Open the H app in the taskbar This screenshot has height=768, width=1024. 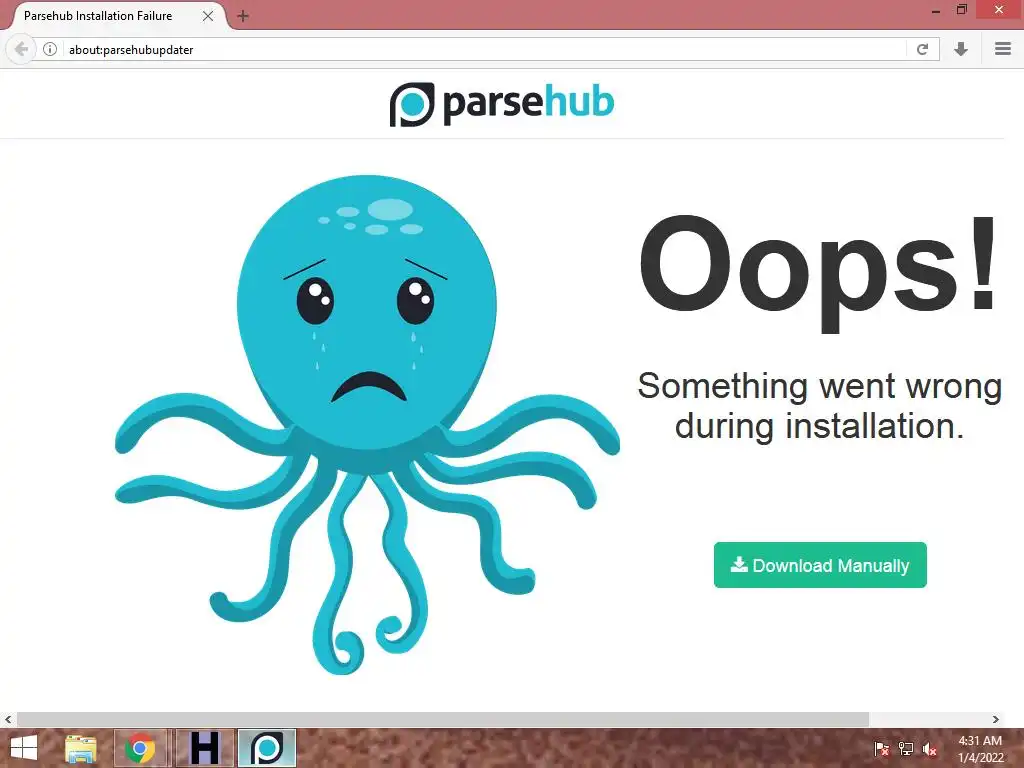[x=204, y=748]
